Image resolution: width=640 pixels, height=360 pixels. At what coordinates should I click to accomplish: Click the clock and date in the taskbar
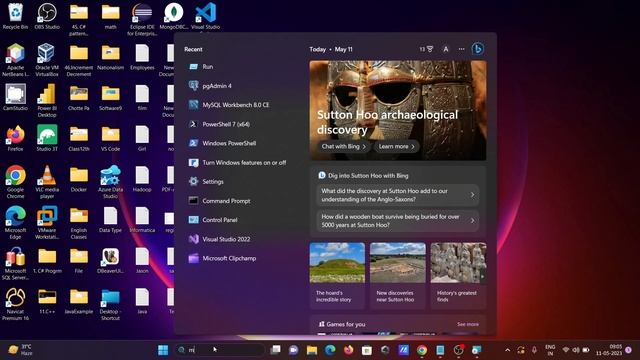609,350
